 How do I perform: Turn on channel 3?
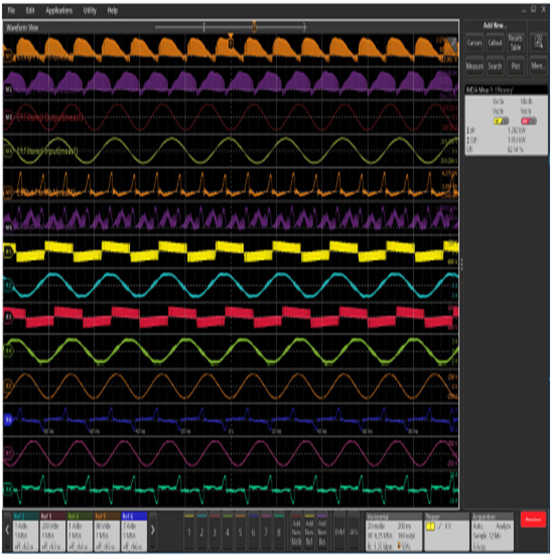(x=215, y=532)
